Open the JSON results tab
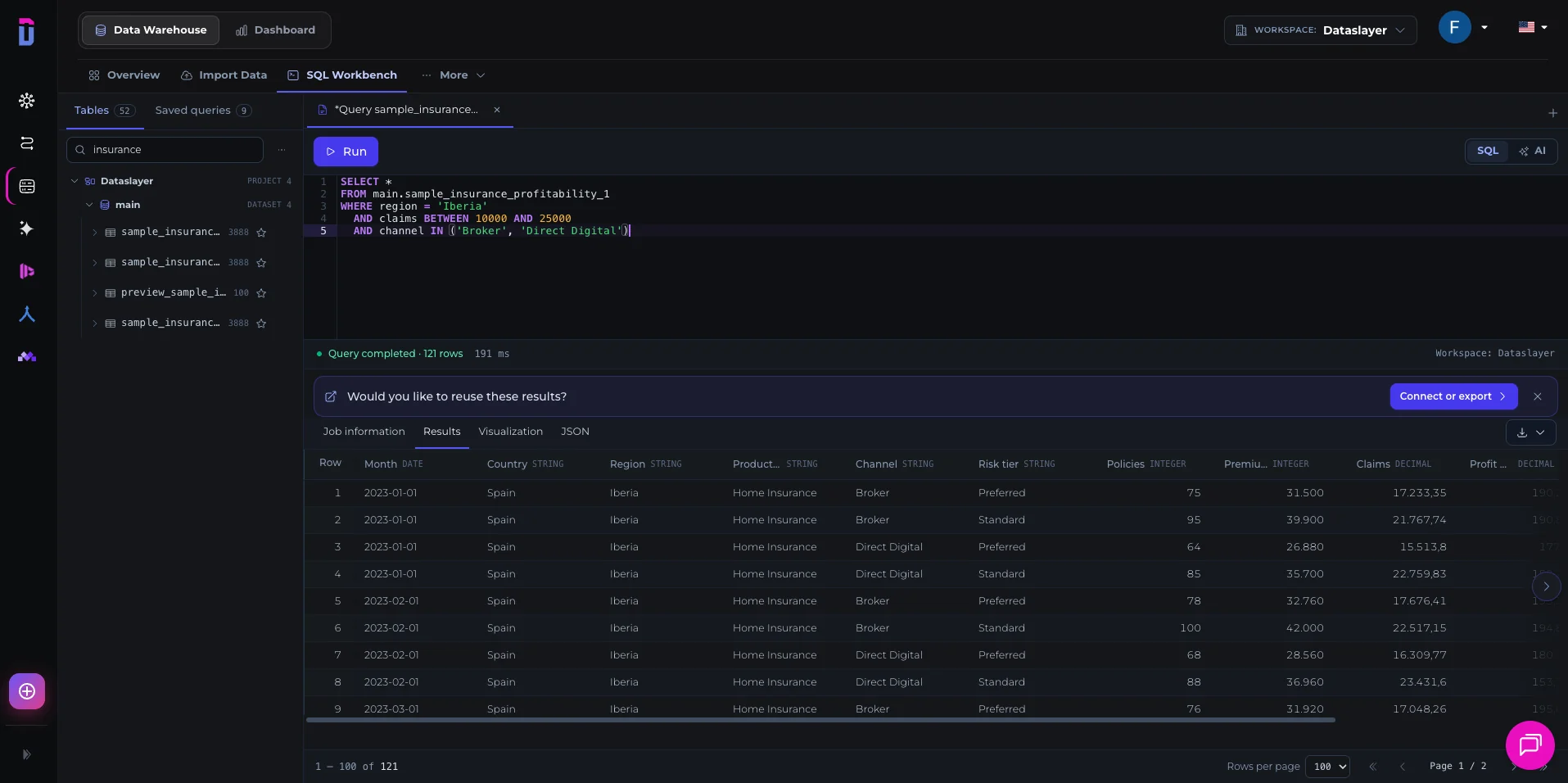Image resolution: width=1568 pixels, height=783 pixels. 575,432
